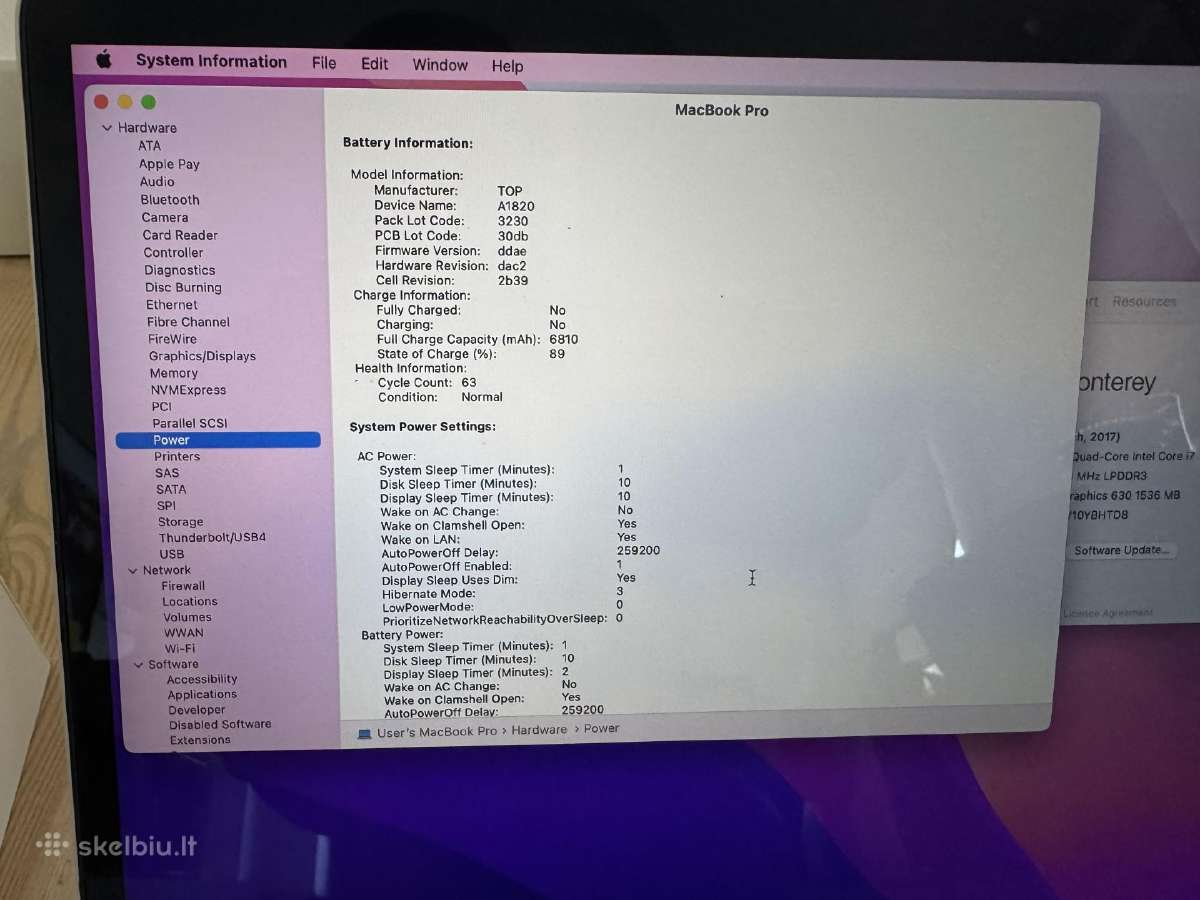The width and height of the screenshot is (1200, 900).
Task: Select Diagnostics in the sidebar
Action: [x=180, y=270]
